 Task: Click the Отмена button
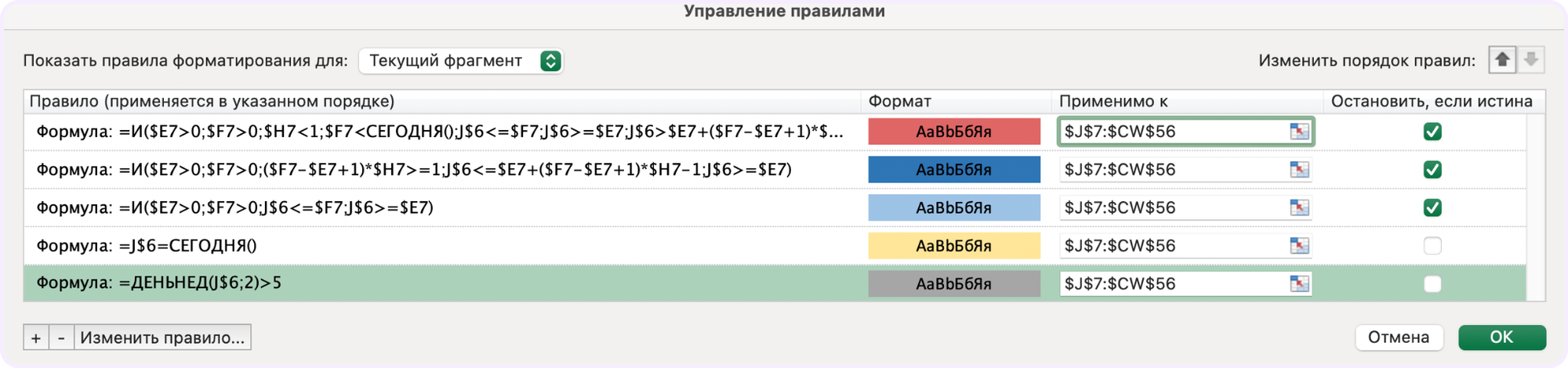tap(1399, 337)
